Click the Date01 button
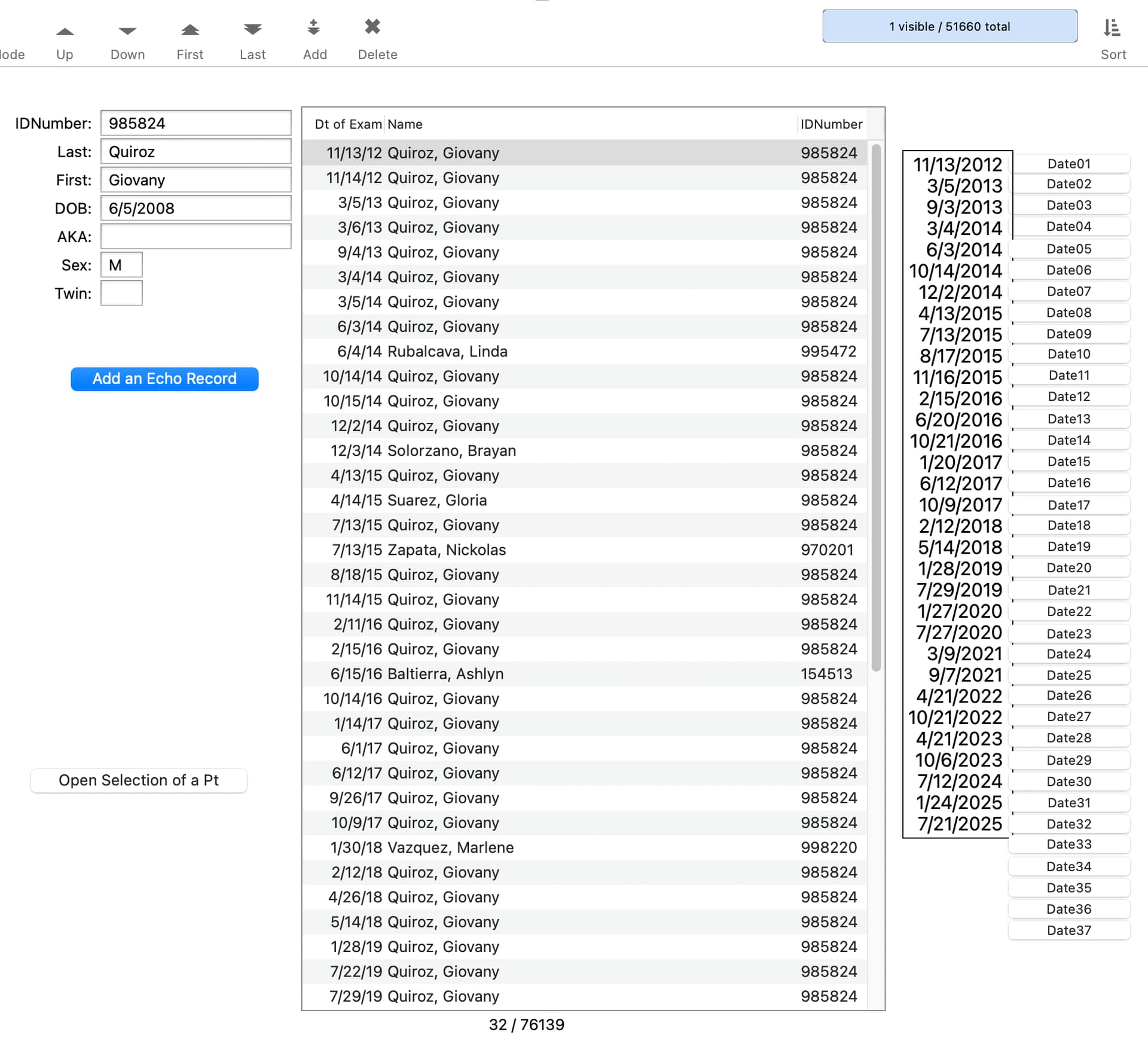Viewport: 1148px width, 1056px height. 1068,164
